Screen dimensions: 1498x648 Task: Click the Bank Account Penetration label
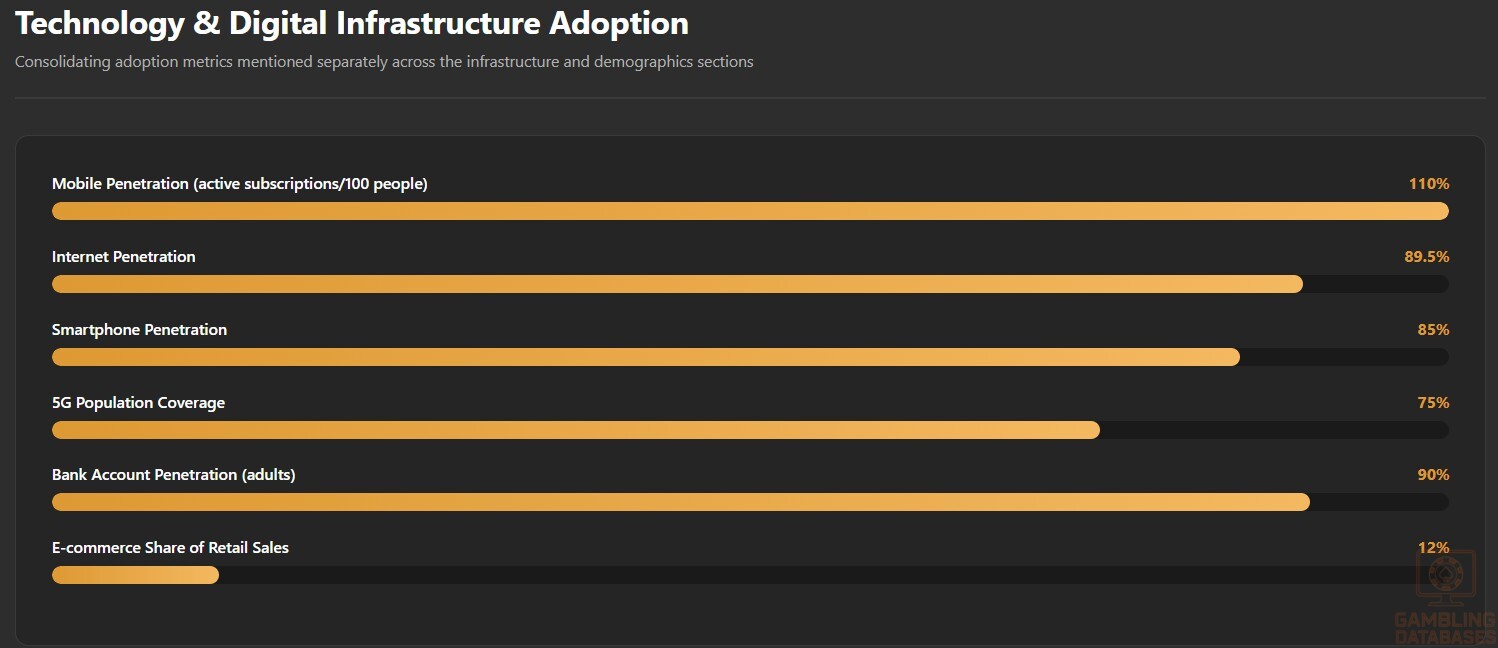coord(174,475)
